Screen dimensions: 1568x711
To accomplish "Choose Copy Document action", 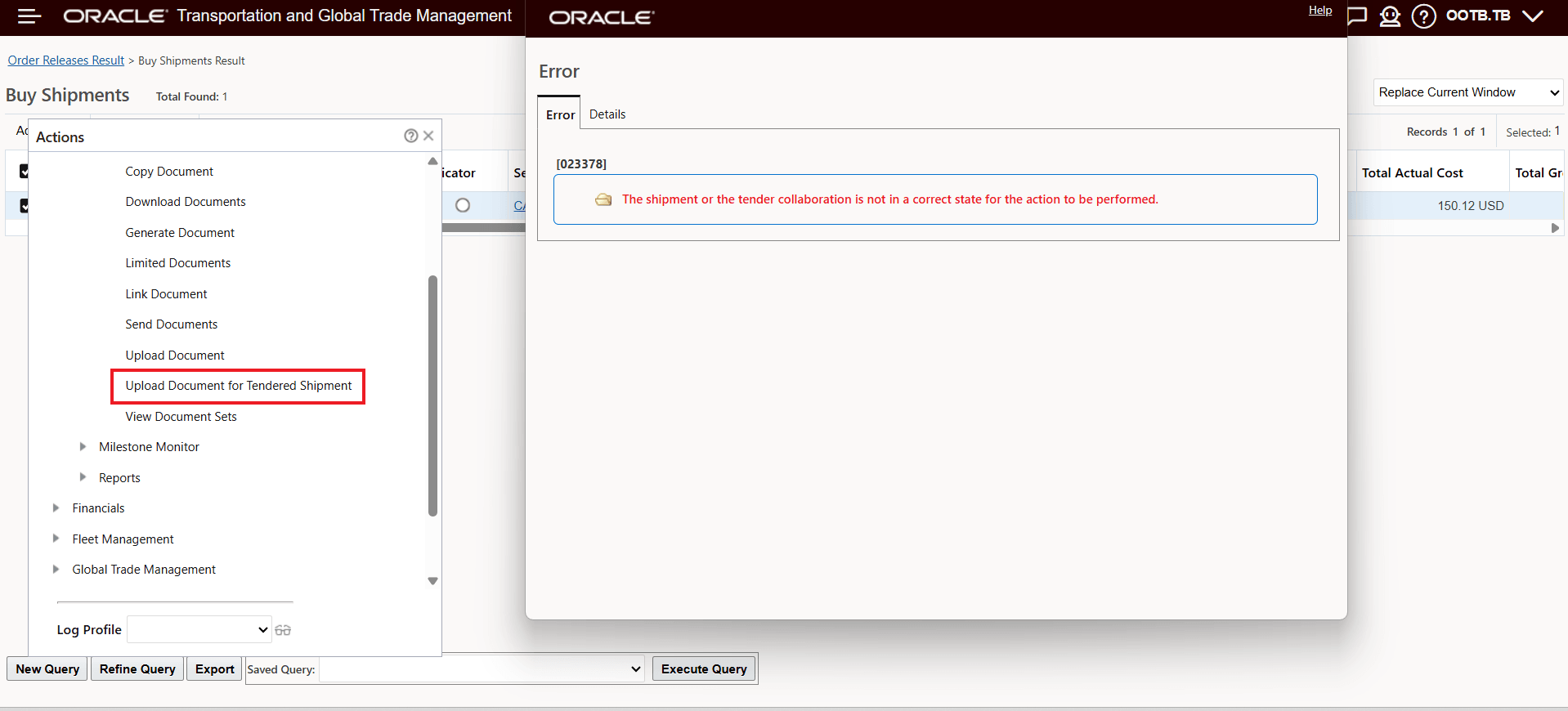I will click(x=169, y=172).
